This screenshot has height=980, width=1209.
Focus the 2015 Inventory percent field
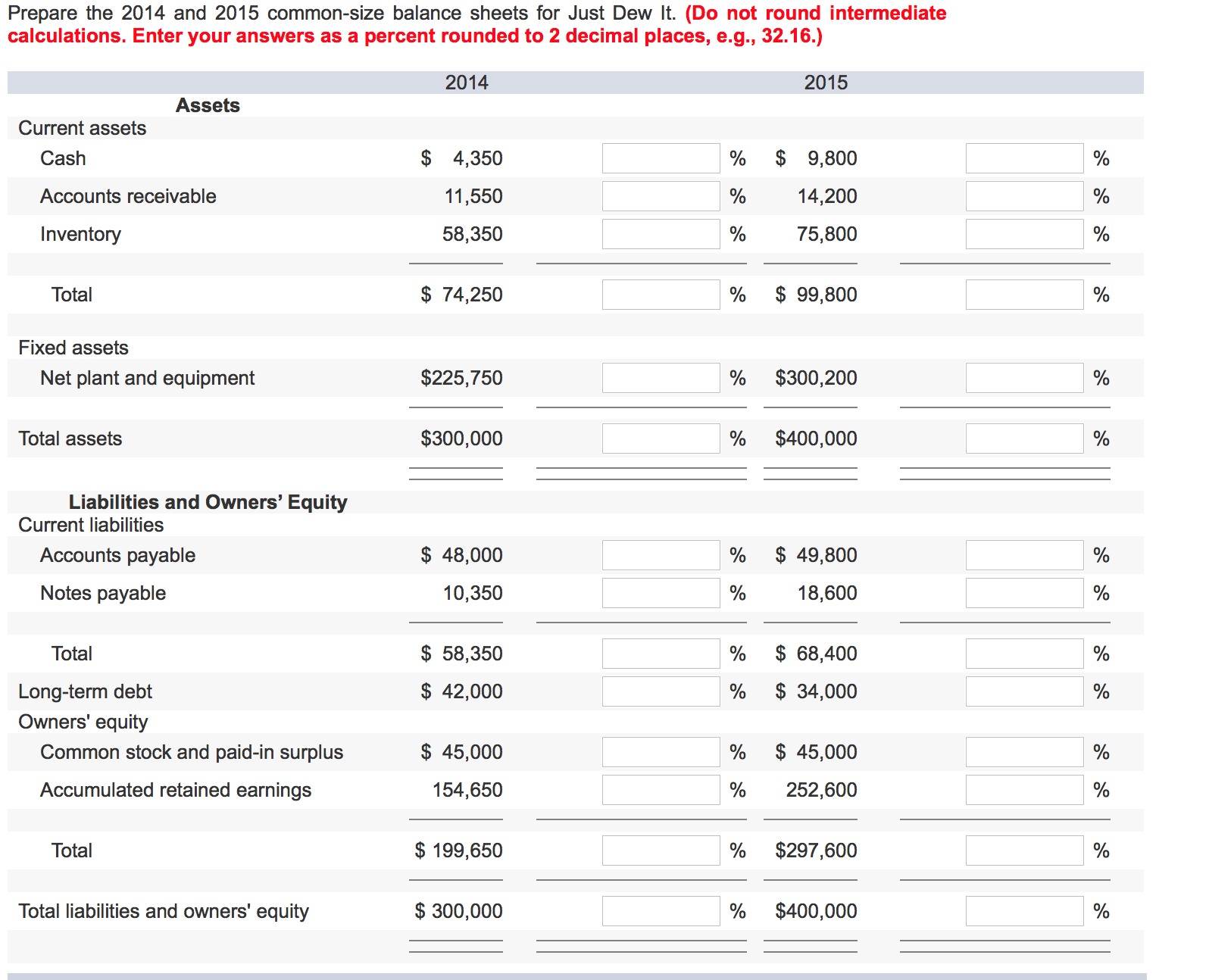[x=1024, y=234]
